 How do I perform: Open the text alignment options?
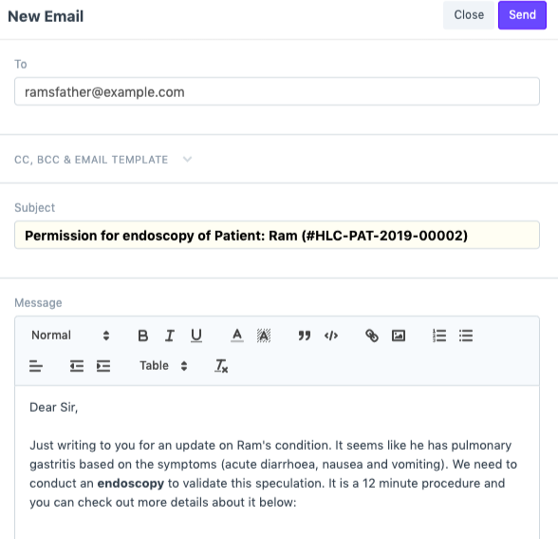click(x=36, y=366)
